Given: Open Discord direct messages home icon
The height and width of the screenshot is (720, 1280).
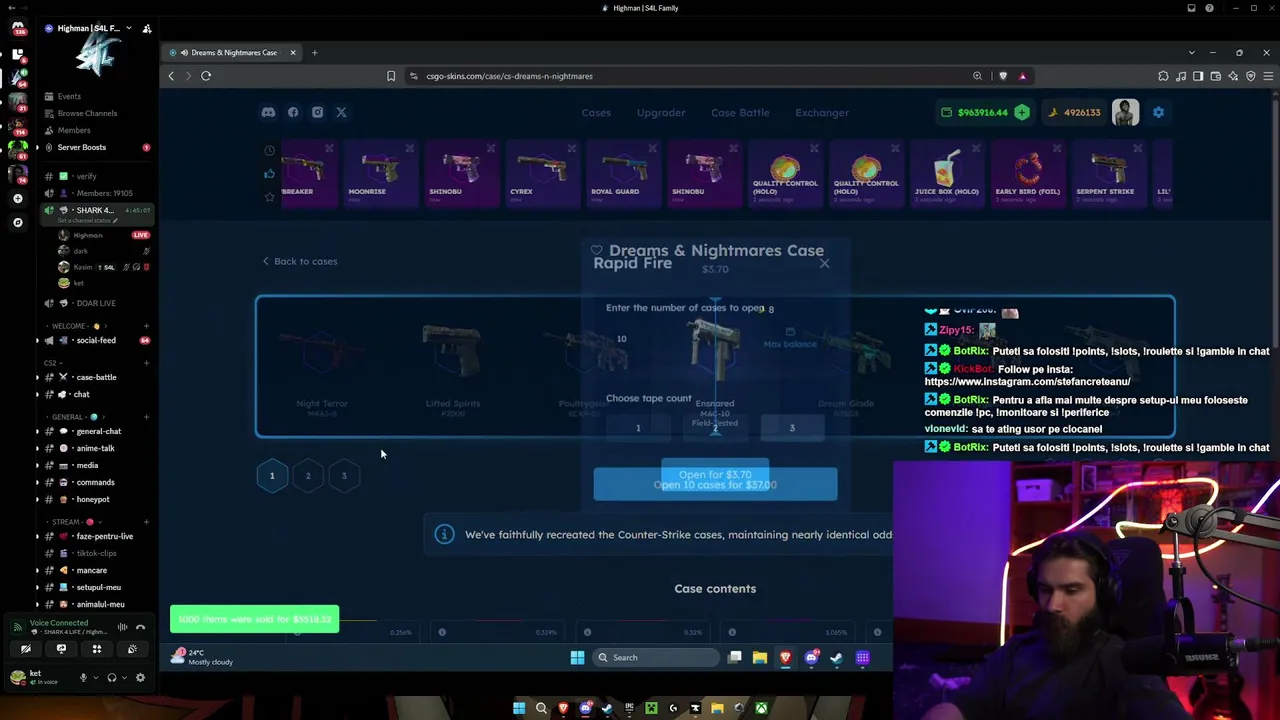Looking at the screenshot, I should tap(18, 29).
